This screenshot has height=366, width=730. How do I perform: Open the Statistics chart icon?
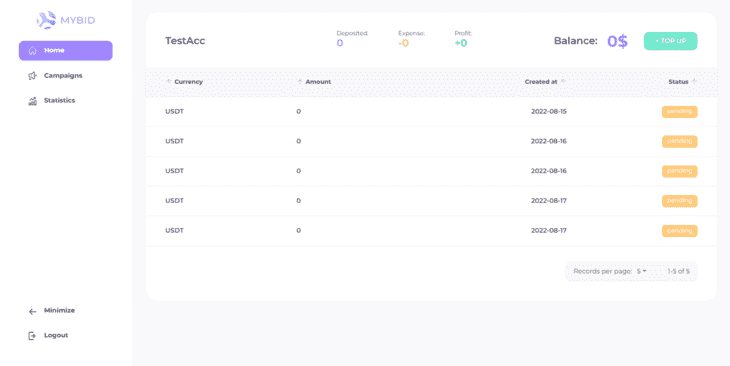coord(32,101)
